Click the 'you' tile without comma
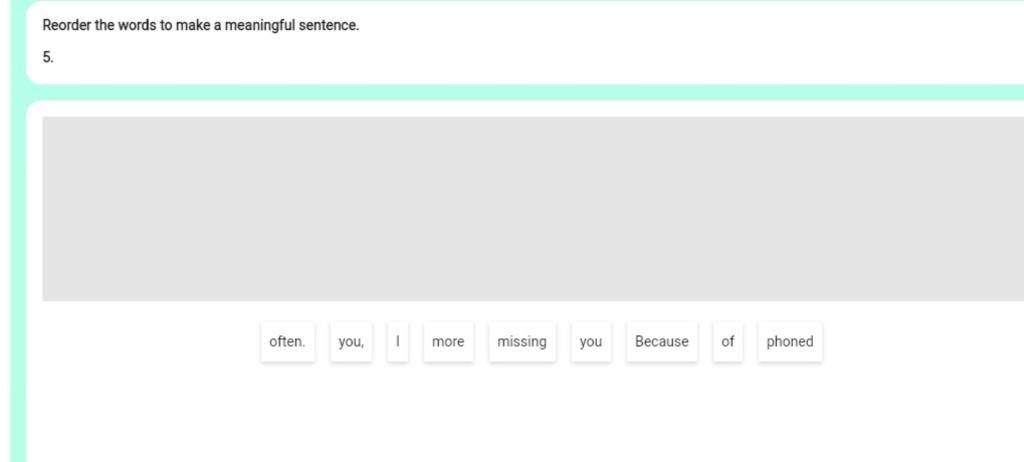1024x462 pixels. click(591, 342)
